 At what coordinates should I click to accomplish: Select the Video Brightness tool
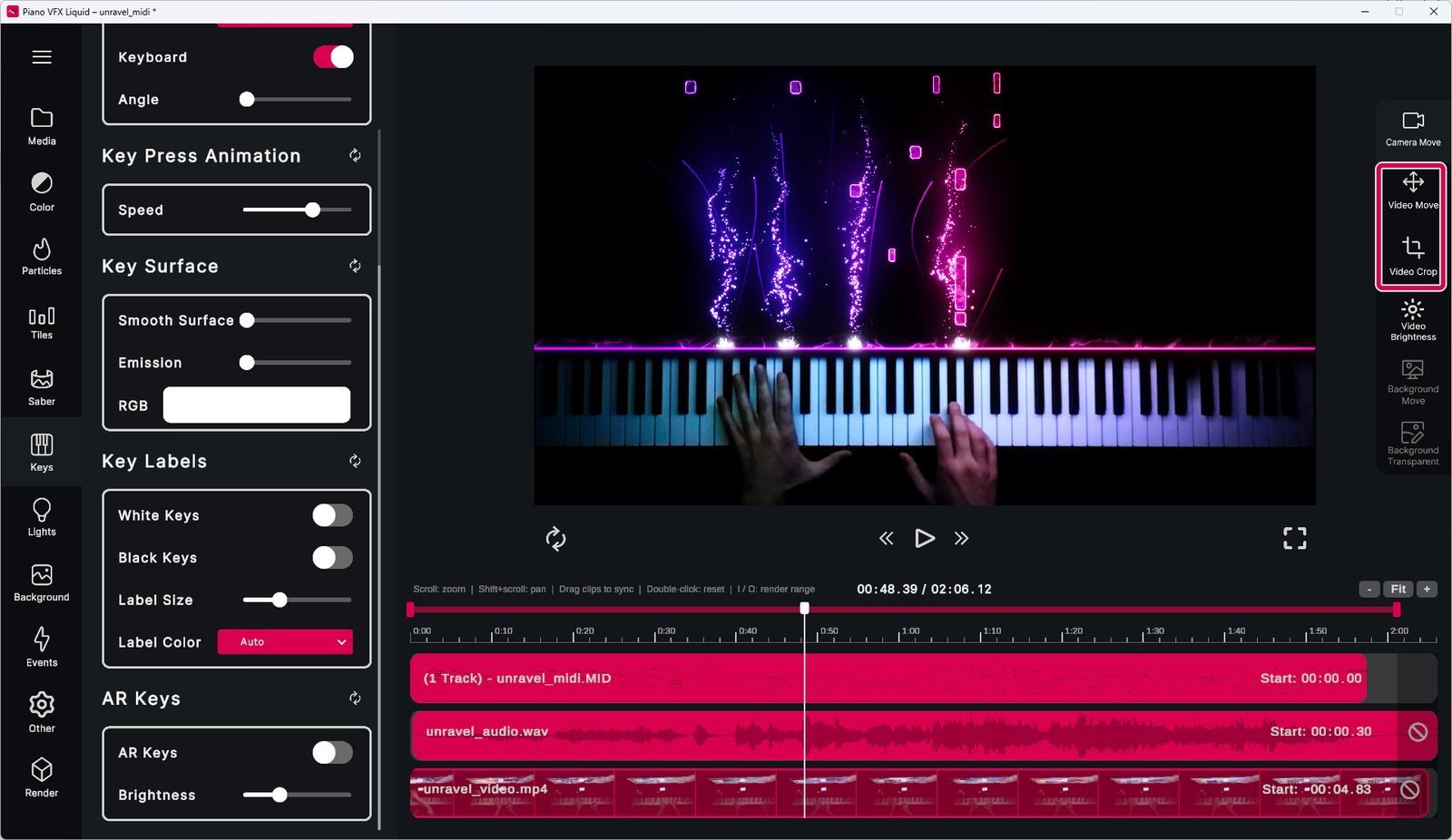[1413, 320]
